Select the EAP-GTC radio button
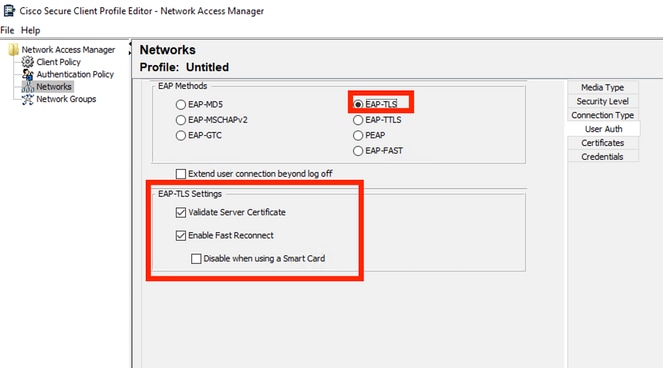Viewport: 663px width, 368px height. pyautogui.click(x=181, y=135)
